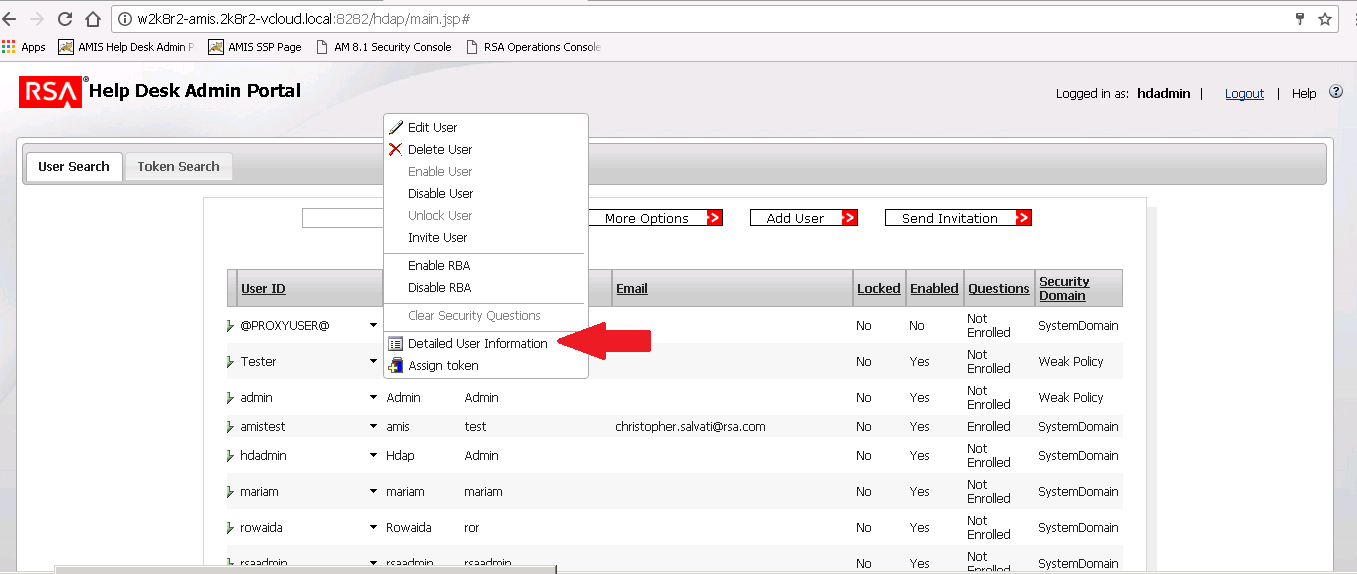Click the Logout link
Viewport: 1357px width, 574px height.
(x=1244, y=93)
